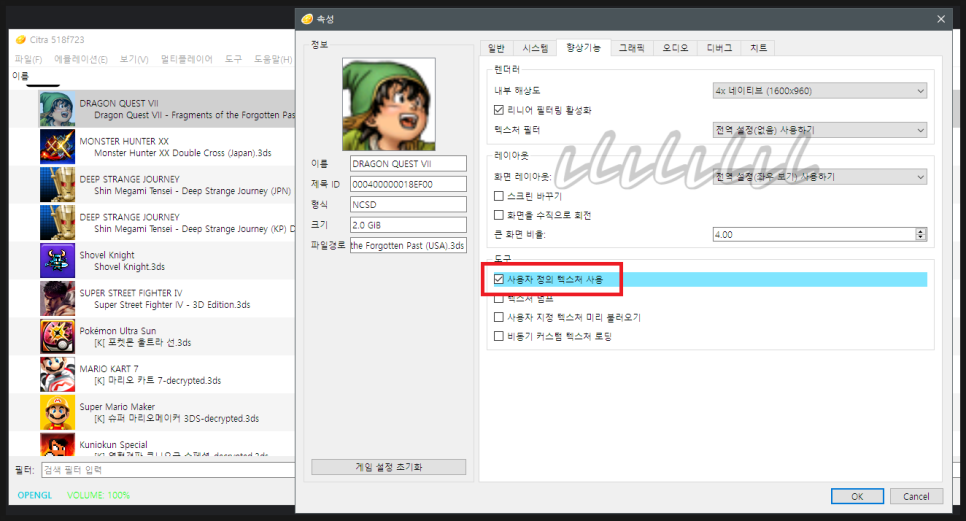The height and width of the screenshot is (521, 966).
Task: Enable 텍스처 덤프 checkbox
Action: (498, 299)
